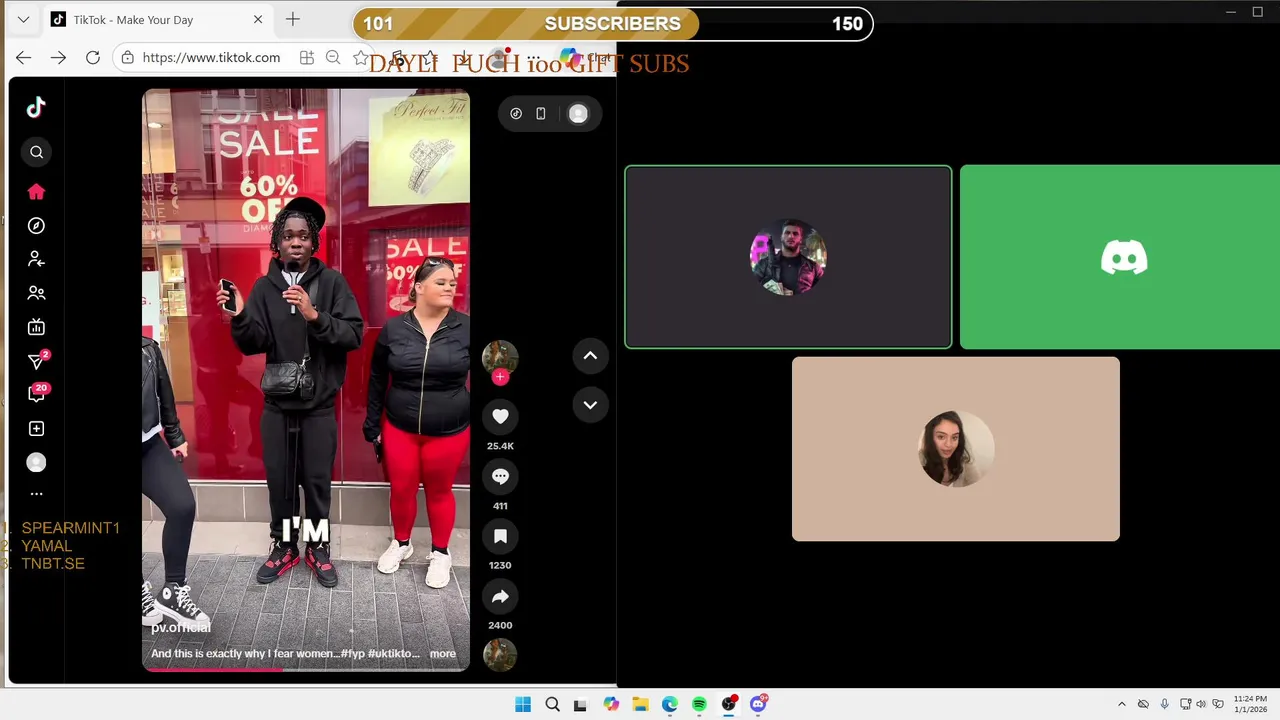Open the Following feed icon
The width and height of the screenshot is (1280, 720).
point(36,259)
